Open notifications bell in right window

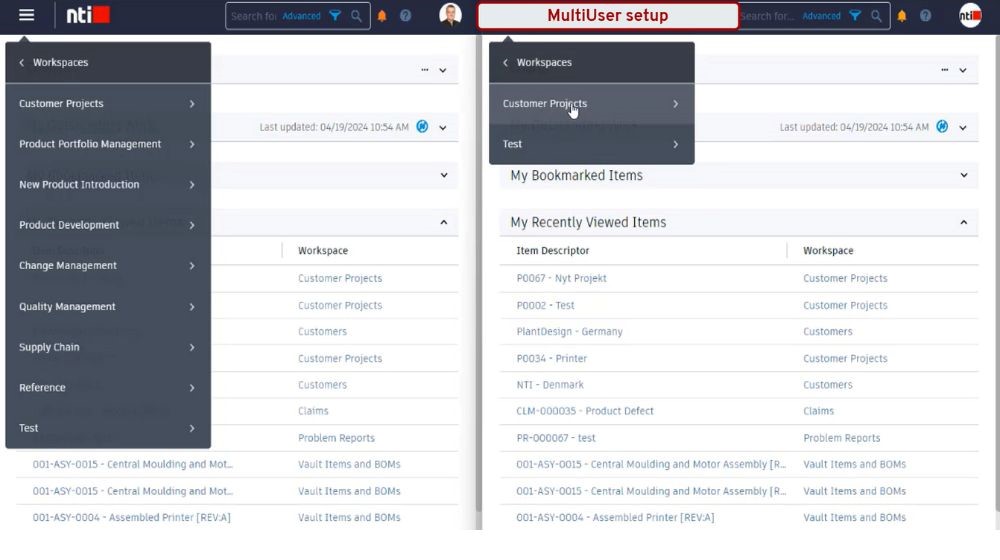pyautogui.click(x=902, y=16)
